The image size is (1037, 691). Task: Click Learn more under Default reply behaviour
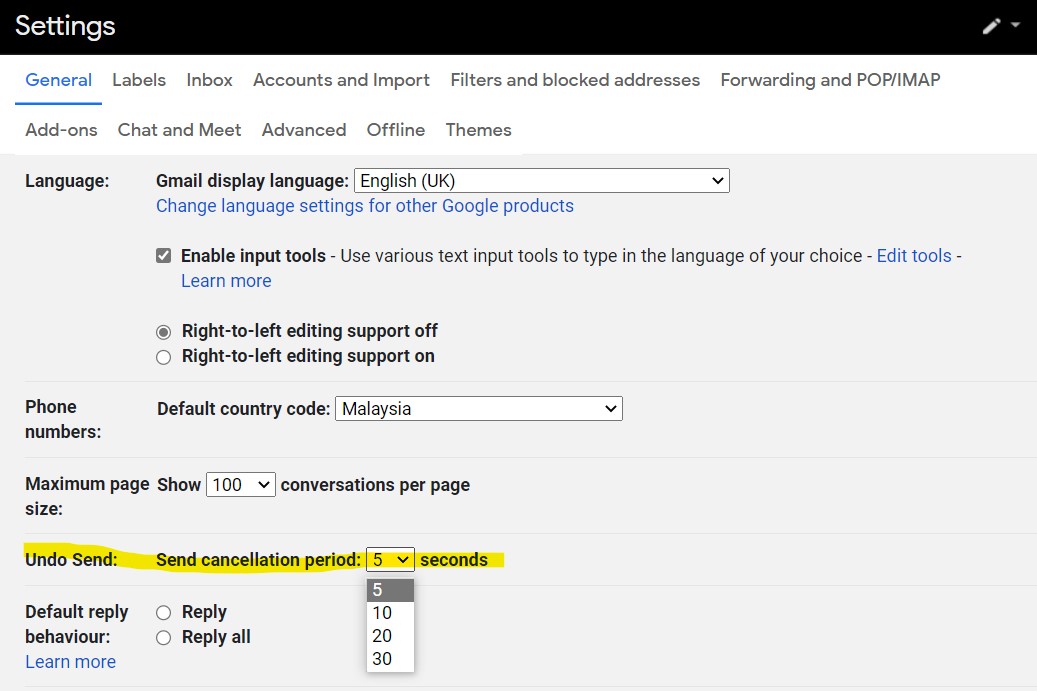70,662
